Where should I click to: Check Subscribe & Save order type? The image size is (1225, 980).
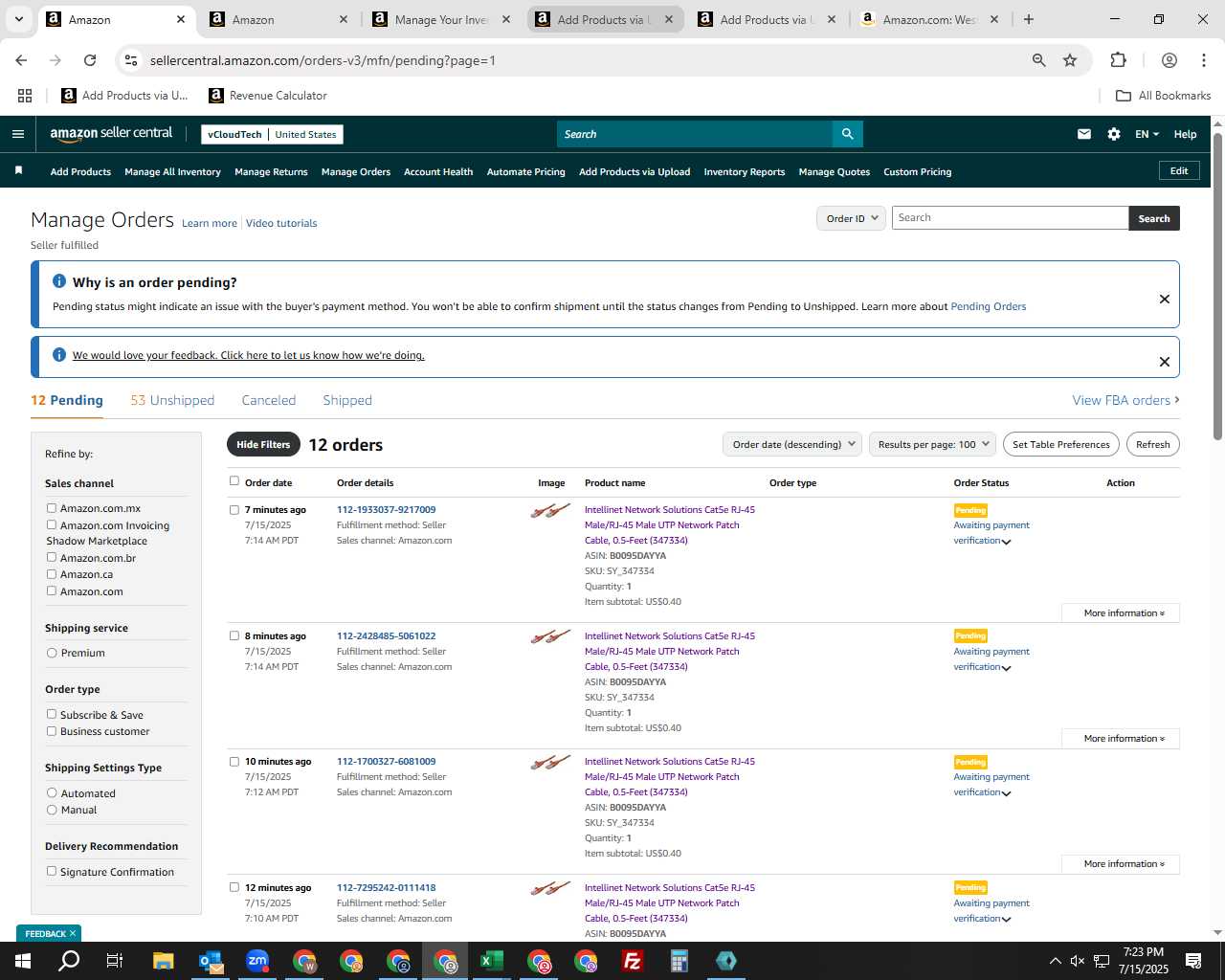click(52, 714)
